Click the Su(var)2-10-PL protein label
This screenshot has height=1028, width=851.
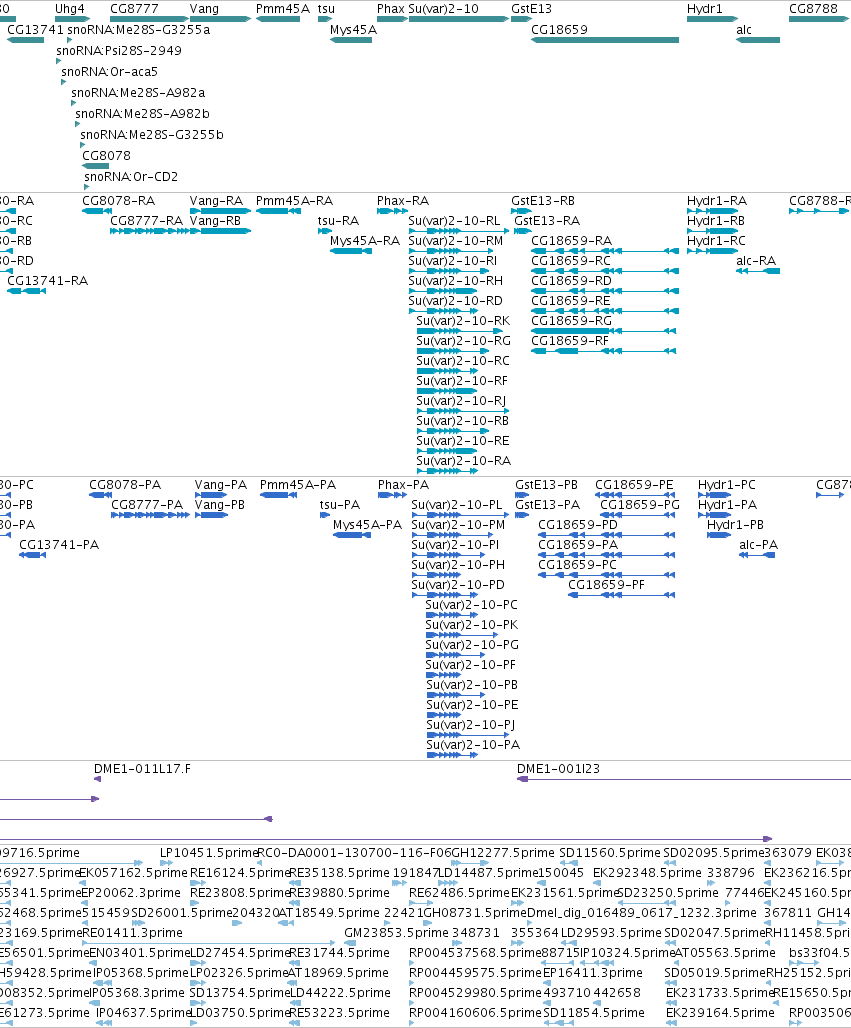tap(457, 505)
